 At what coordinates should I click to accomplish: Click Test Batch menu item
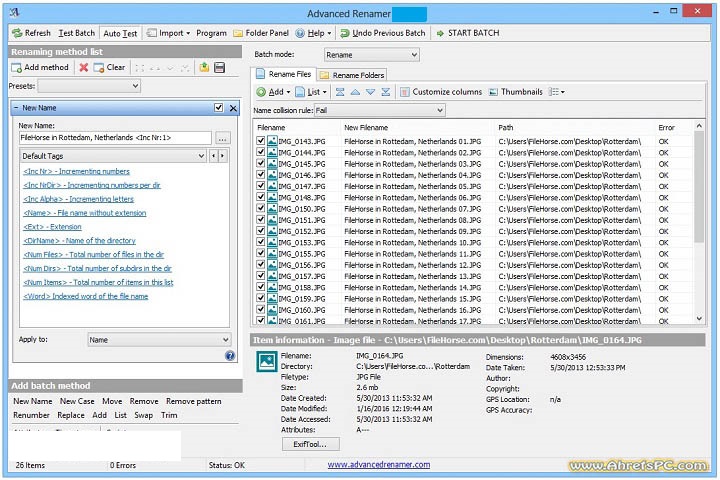(x=76, y=33)
